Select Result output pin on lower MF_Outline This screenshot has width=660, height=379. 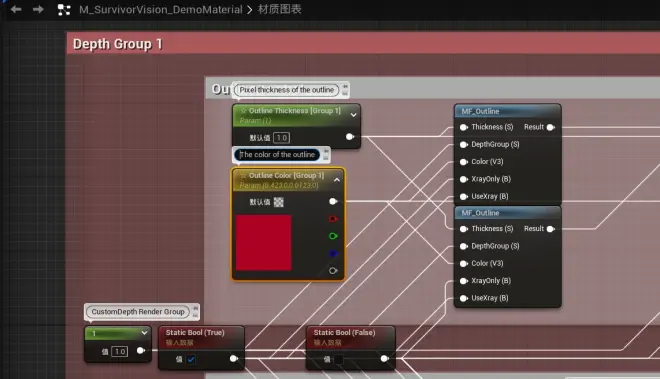click(x=551, y=229)
